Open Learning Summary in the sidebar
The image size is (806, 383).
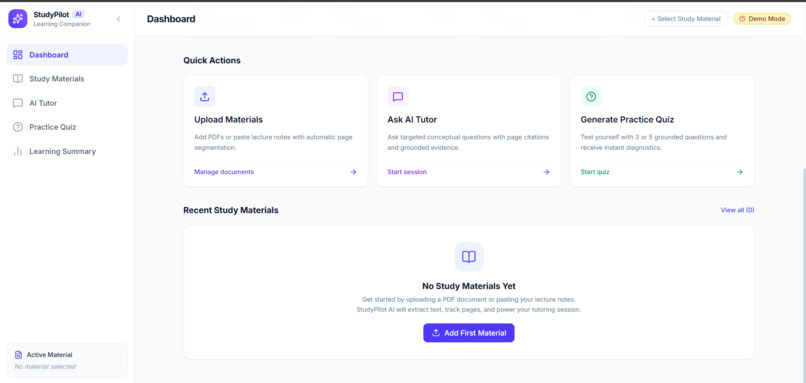[x=67, y=151]
